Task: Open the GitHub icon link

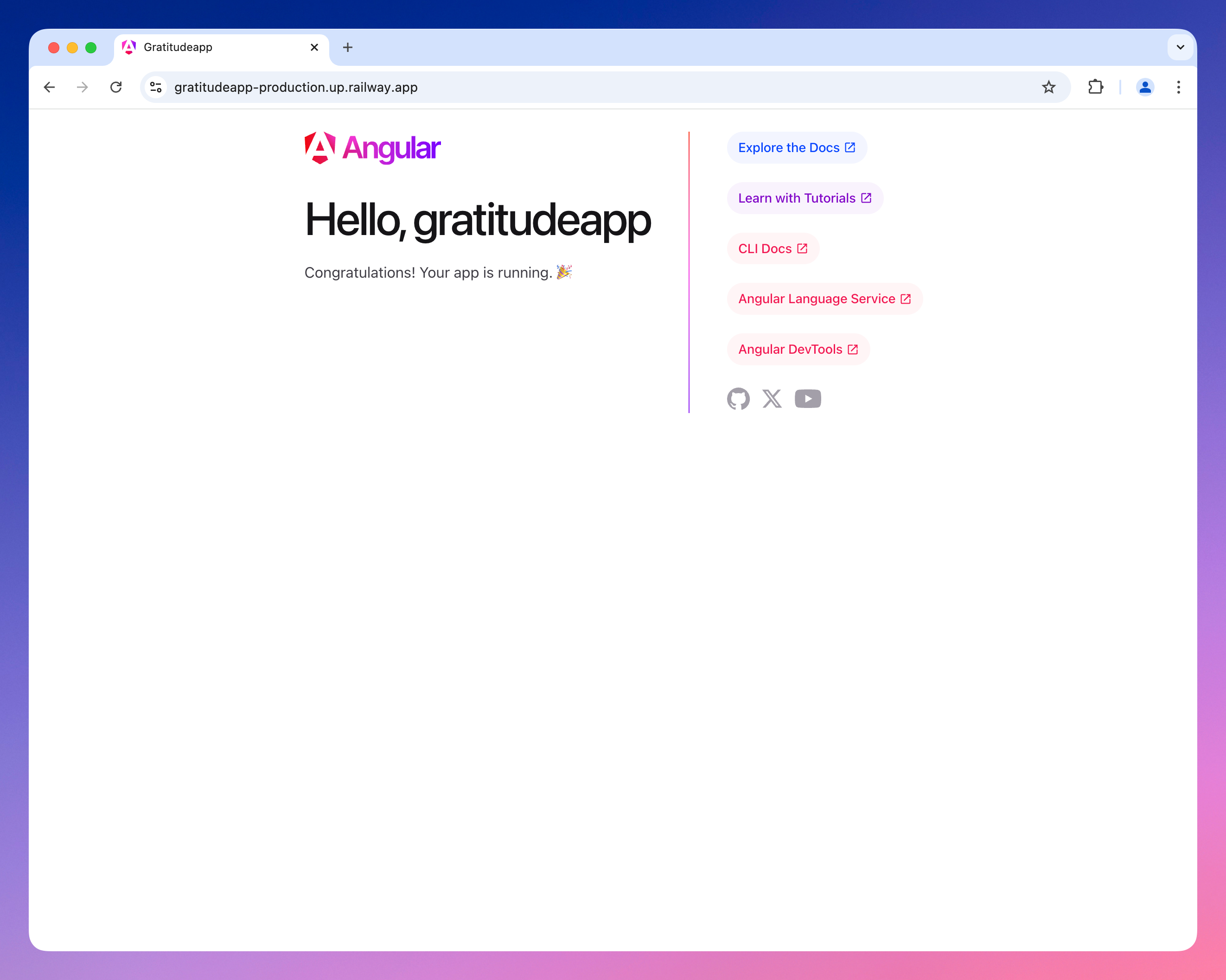Action: tap(738, 399)
